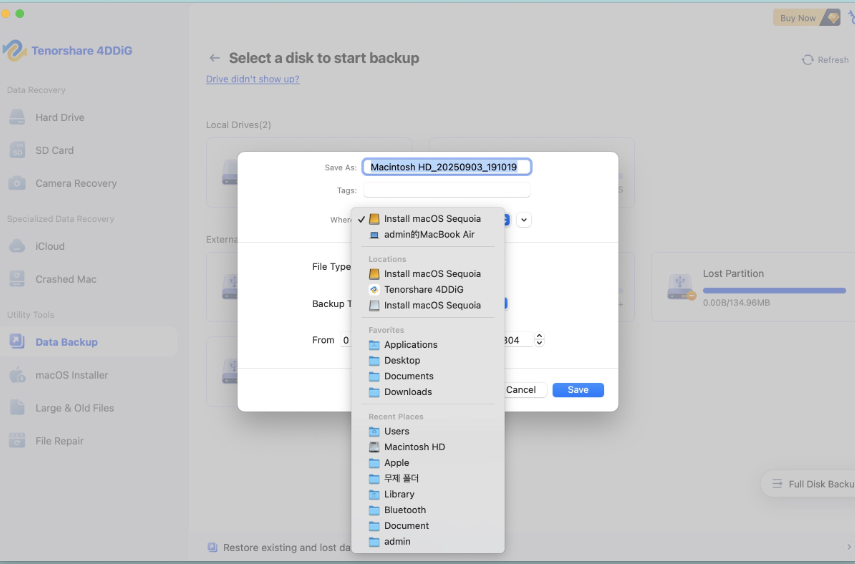Select orange Install macOS Sequoia under Locations

coord(428,273)
